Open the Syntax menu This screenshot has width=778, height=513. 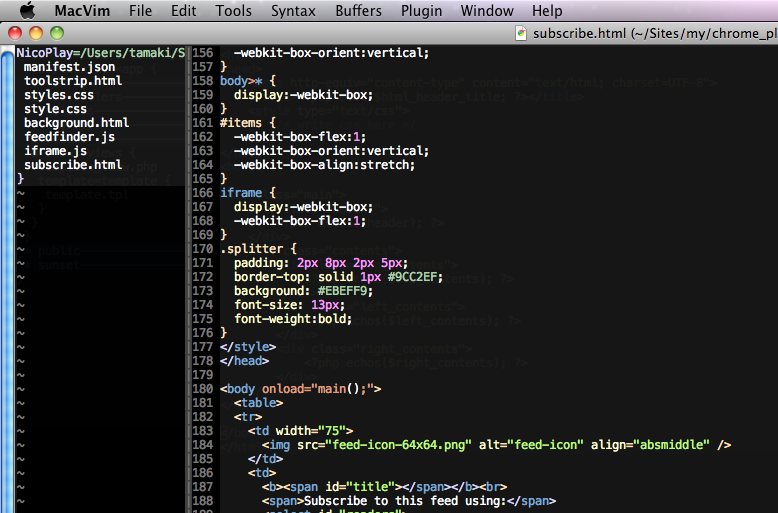(x=293, y=10)
